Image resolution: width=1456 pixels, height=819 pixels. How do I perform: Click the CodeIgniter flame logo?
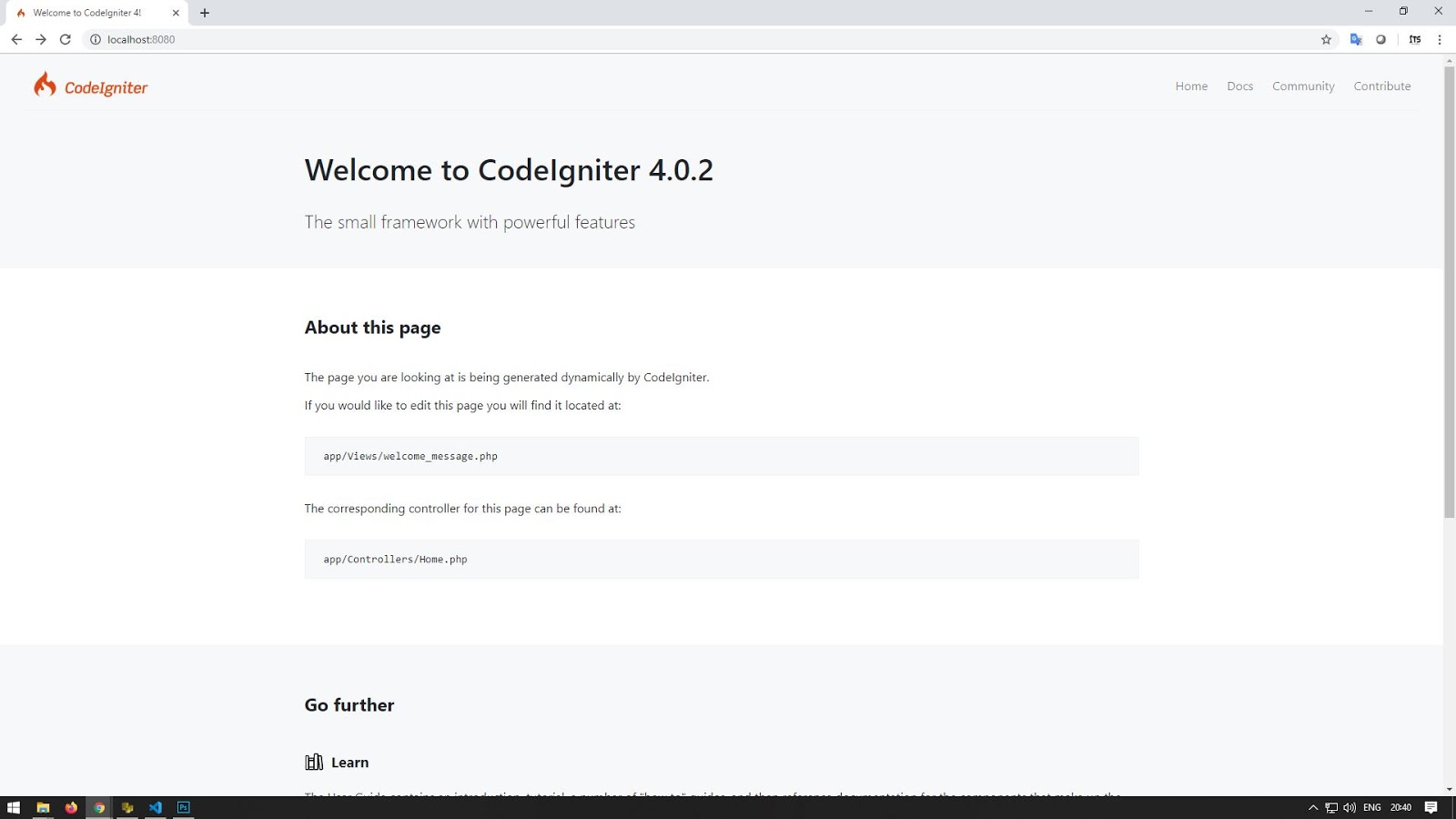click(x=45, y=85)
